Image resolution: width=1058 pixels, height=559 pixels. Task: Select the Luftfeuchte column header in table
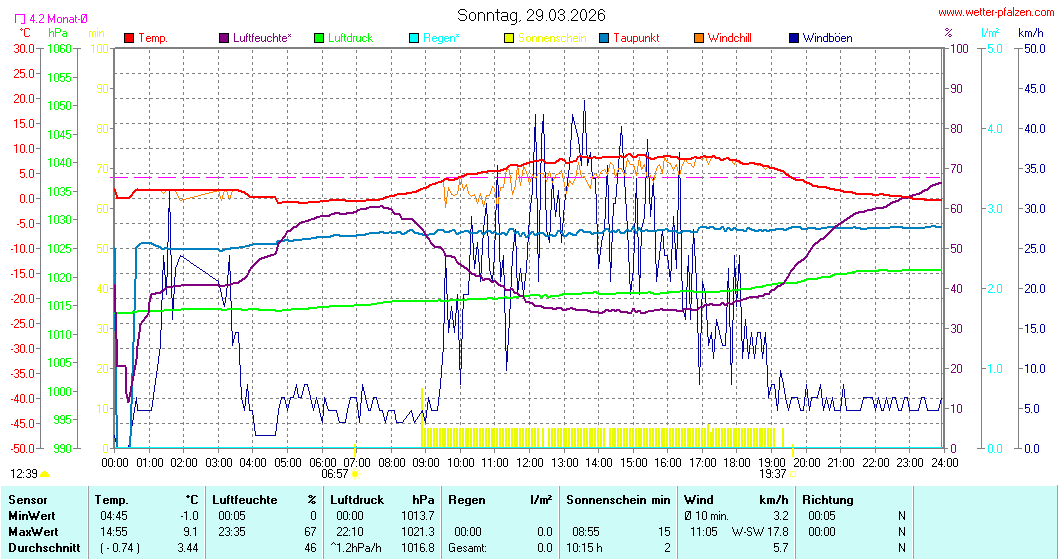243,499
